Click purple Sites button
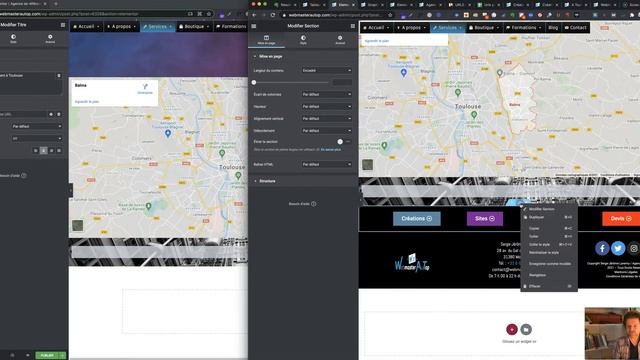Image resolution: width=640 pixels, height=360 pixels. [485, 219]
